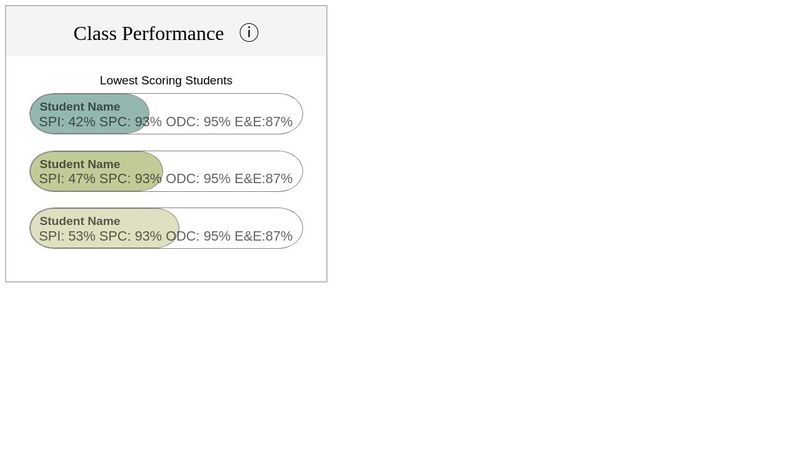Click ODC: 95% in the 53% SPI card
The width and height of the screenshot is (800, 450).
coord(198,236)
